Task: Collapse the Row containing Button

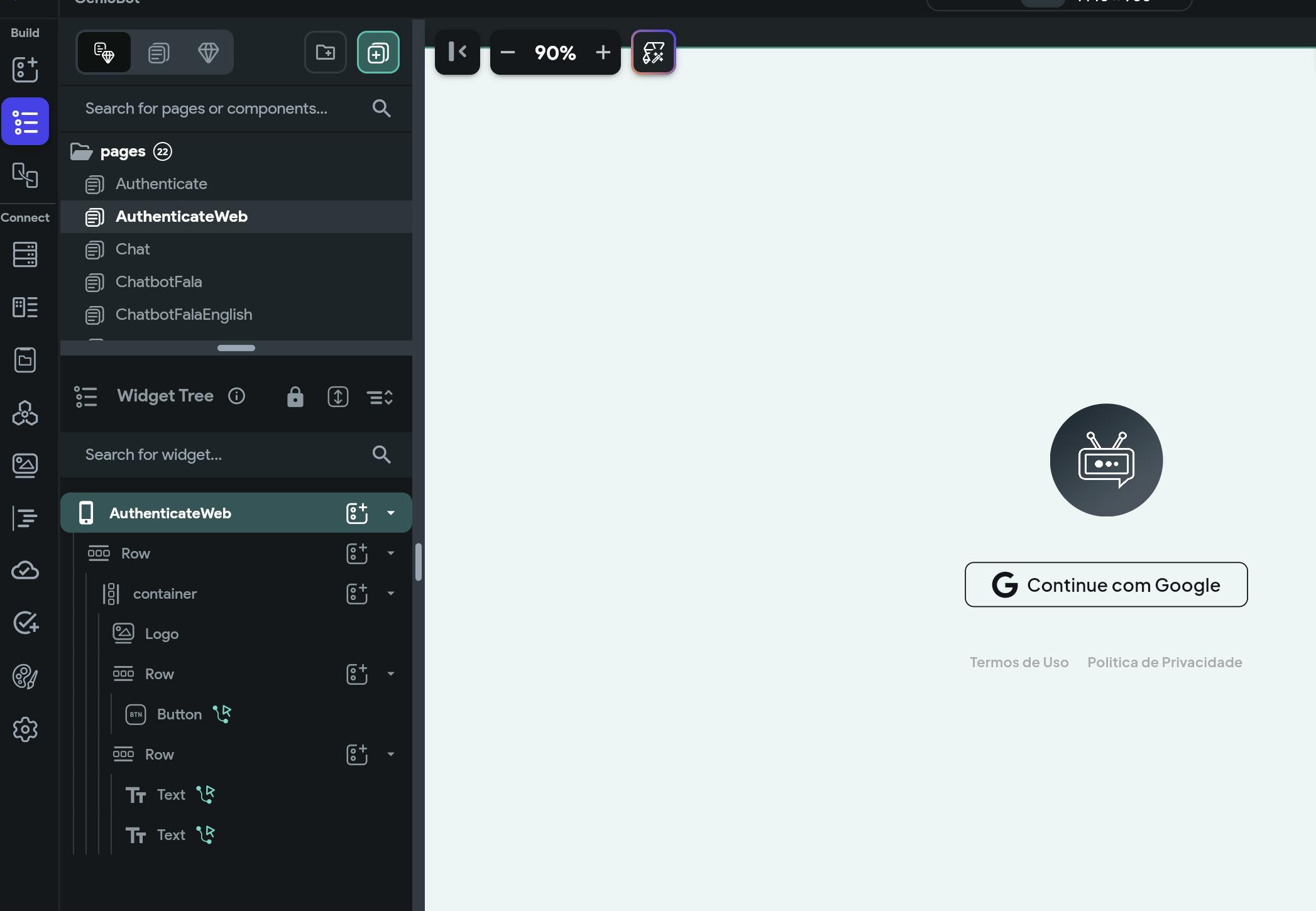Action: click(x=391, y=674)
